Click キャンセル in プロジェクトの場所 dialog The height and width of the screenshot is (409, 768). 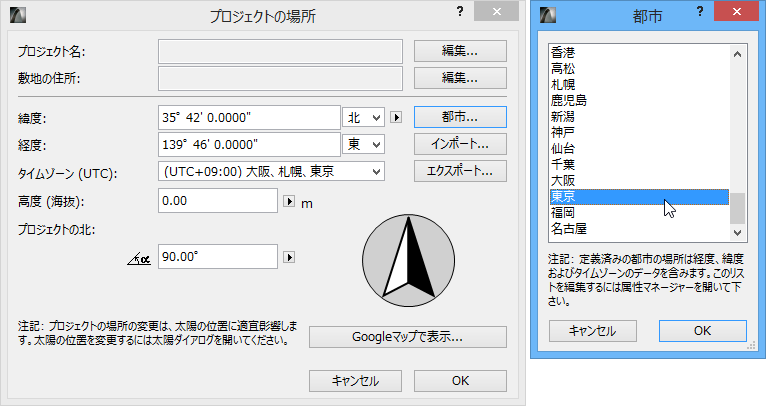pos(355,381)
